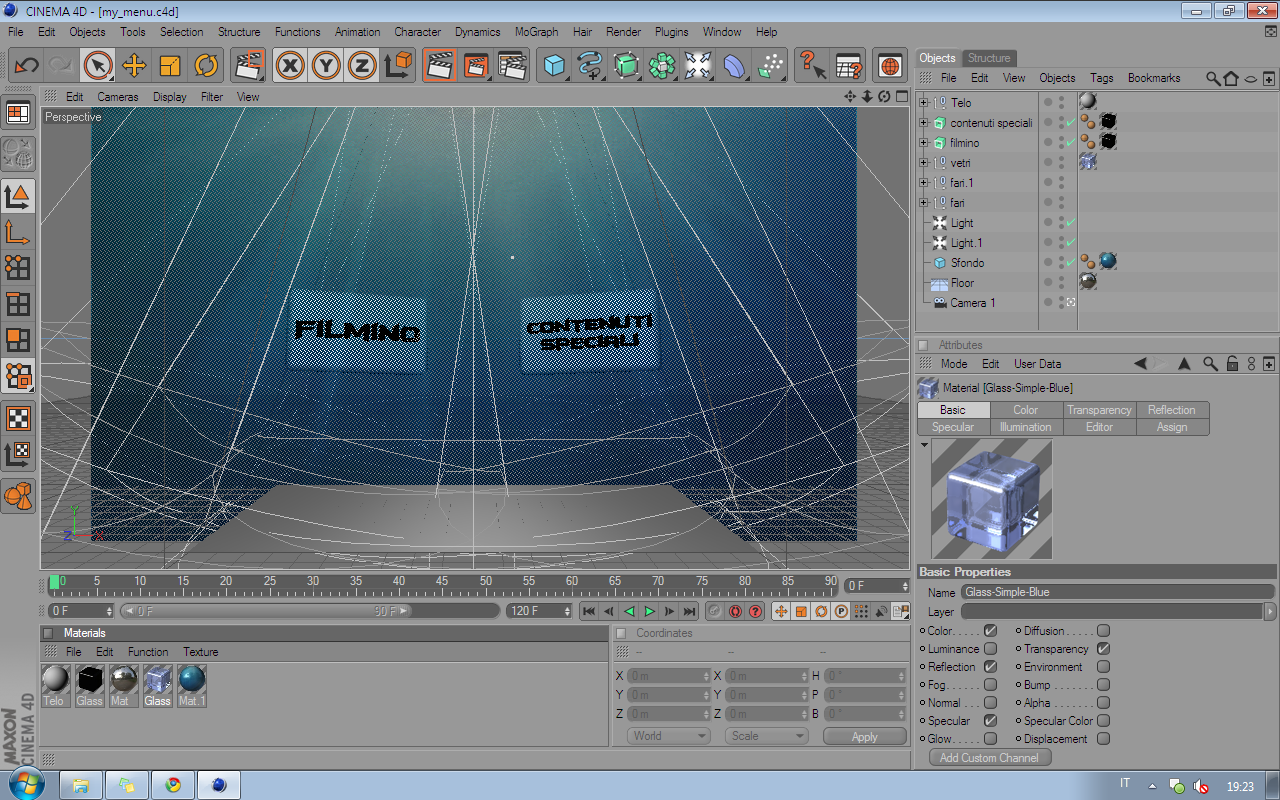Viewport: 1280px width, 800px height.
Task: Enable the Luminance channel checkbox
Action: pos(990,649)
